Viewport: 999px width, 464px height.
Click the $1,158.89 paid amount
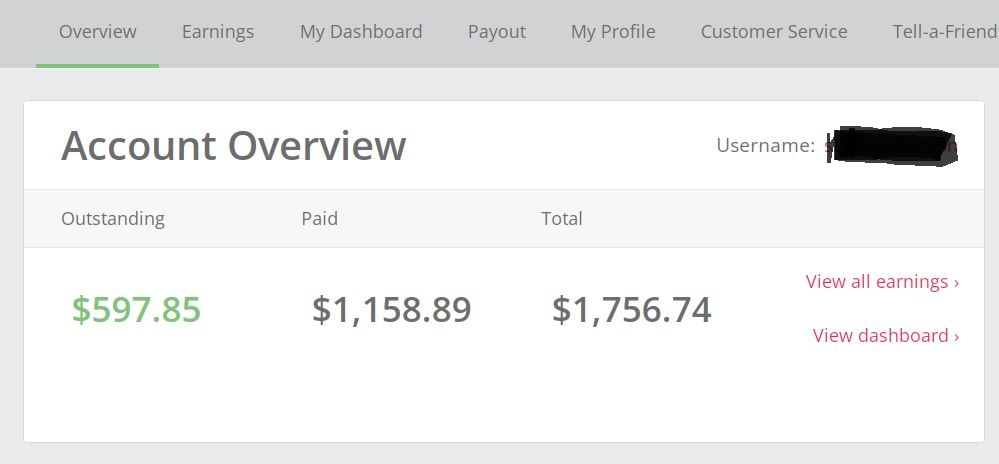[x=392, y=310]
